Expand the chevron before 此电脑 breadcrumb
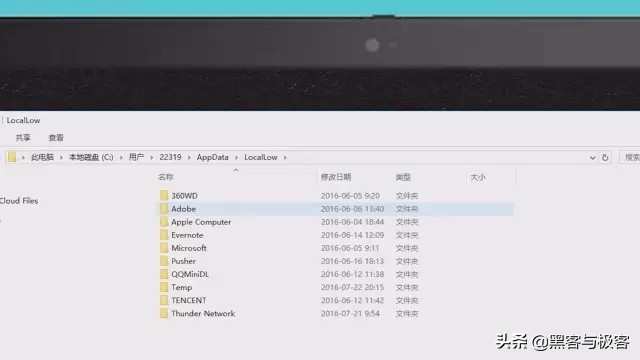 tap(23, 157)
